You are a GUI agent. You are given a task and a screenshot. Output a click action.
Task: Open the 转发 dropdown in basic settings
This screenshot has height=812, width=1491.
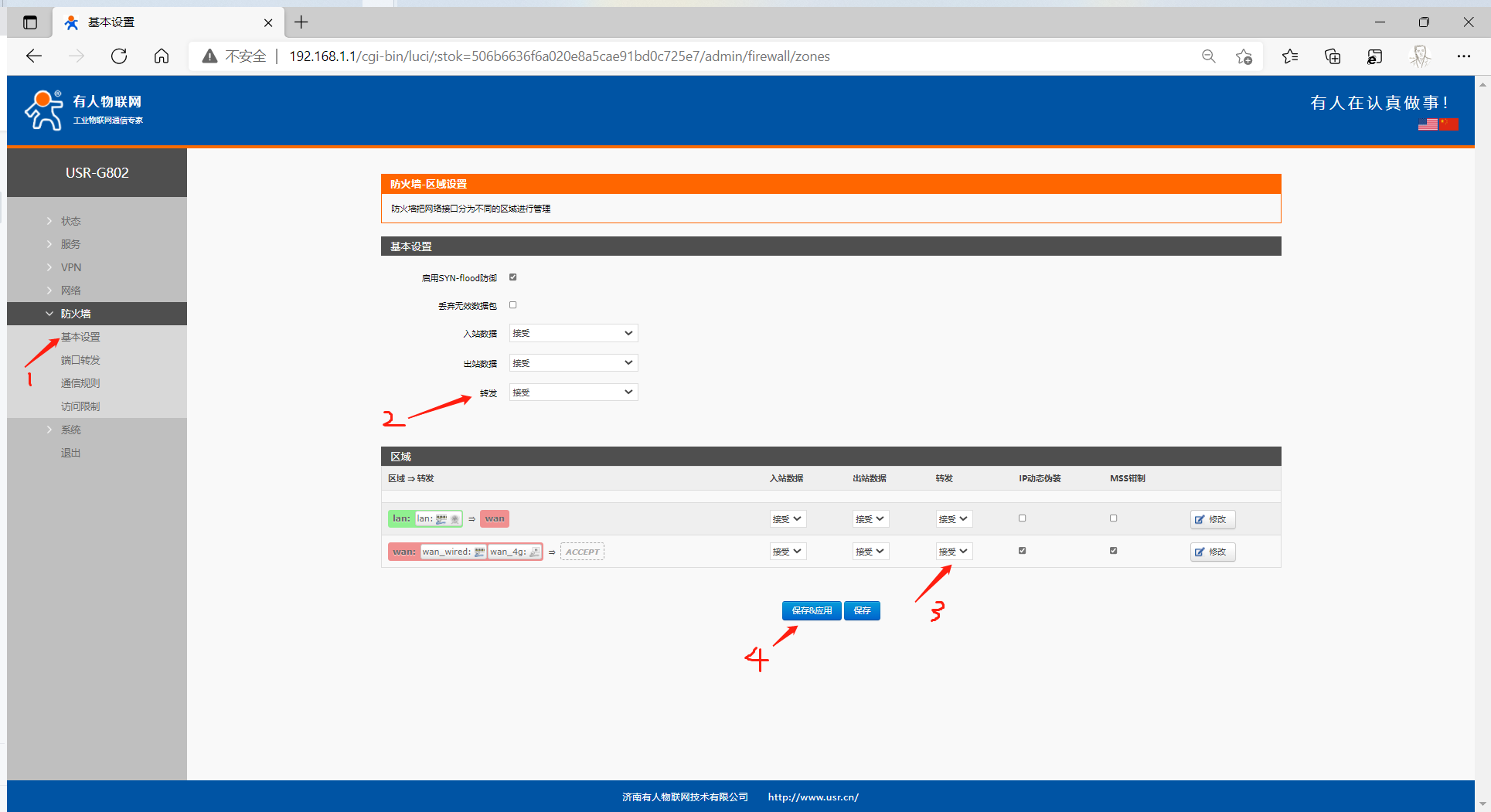click(573, 392)
